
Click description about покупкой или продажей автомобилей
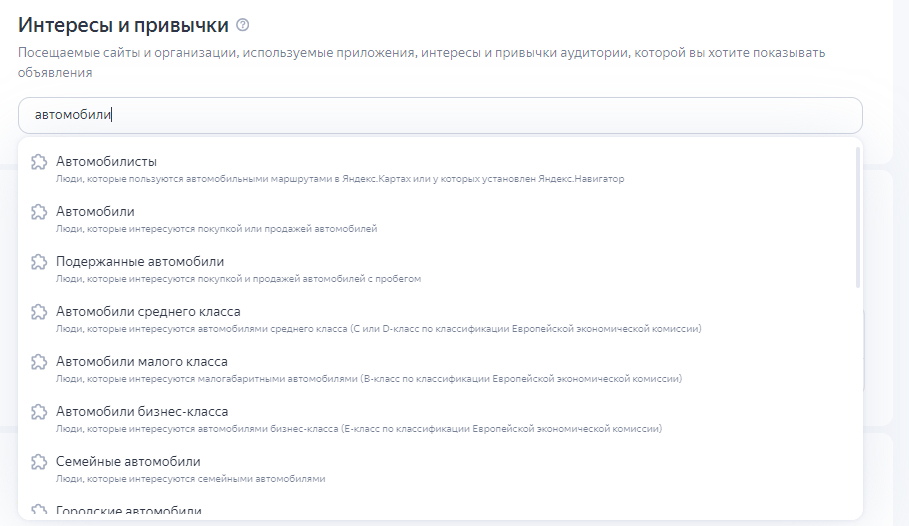[216, 228]
